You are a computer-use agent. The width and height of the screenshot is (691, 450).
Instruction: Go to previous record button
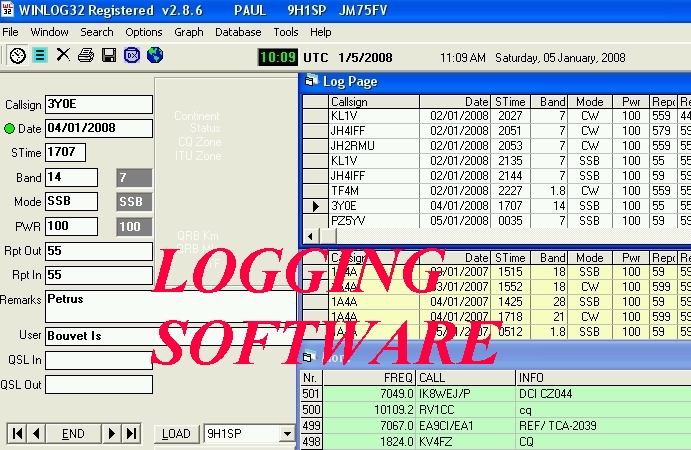[x=37, y=434]
